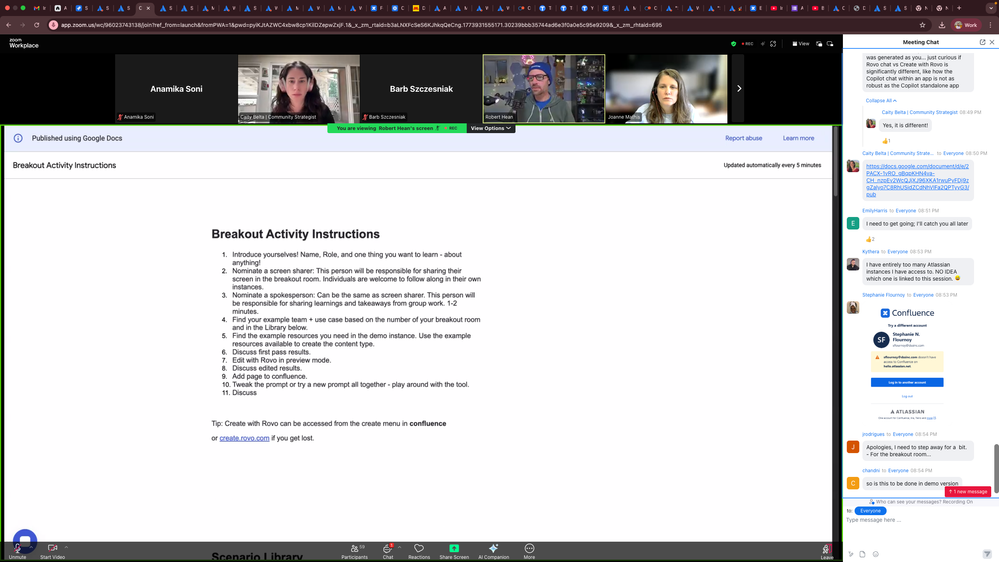Click the info icon beside Published using Google Docs
The height and width of the screenshot is (562, 999).
click(18, 138)
